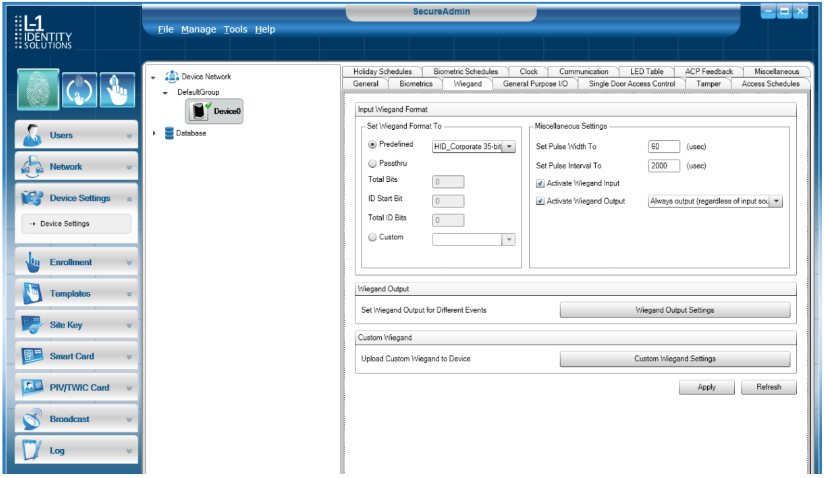Viewport: 824px width, 478px height.
Task: Click the PIV/TWIC Card icon
Action: coord(32,388)
